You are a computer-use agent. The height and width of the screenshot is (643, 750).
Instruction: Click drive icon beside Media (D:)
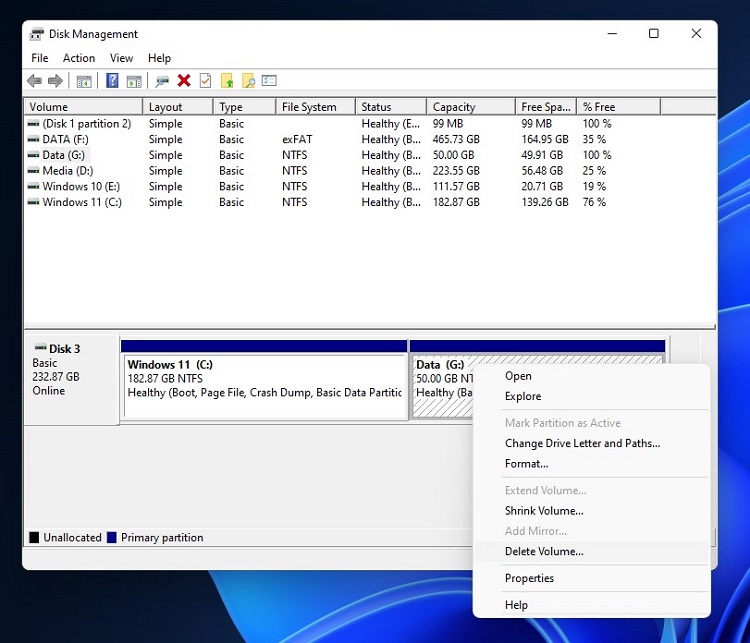coord(33,170)
